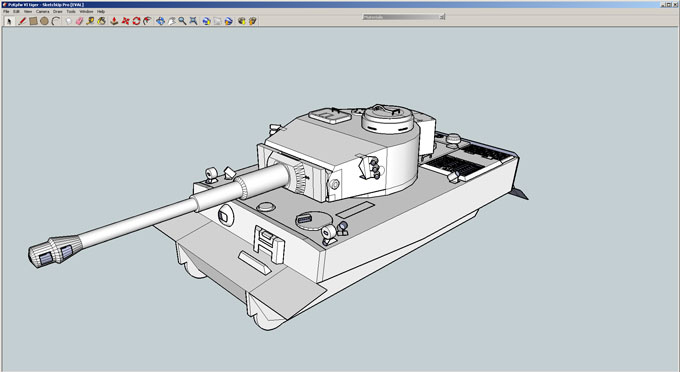Screen dimensions: 680x372
Task: Open the File menu
Action: [x=6, y=12]
